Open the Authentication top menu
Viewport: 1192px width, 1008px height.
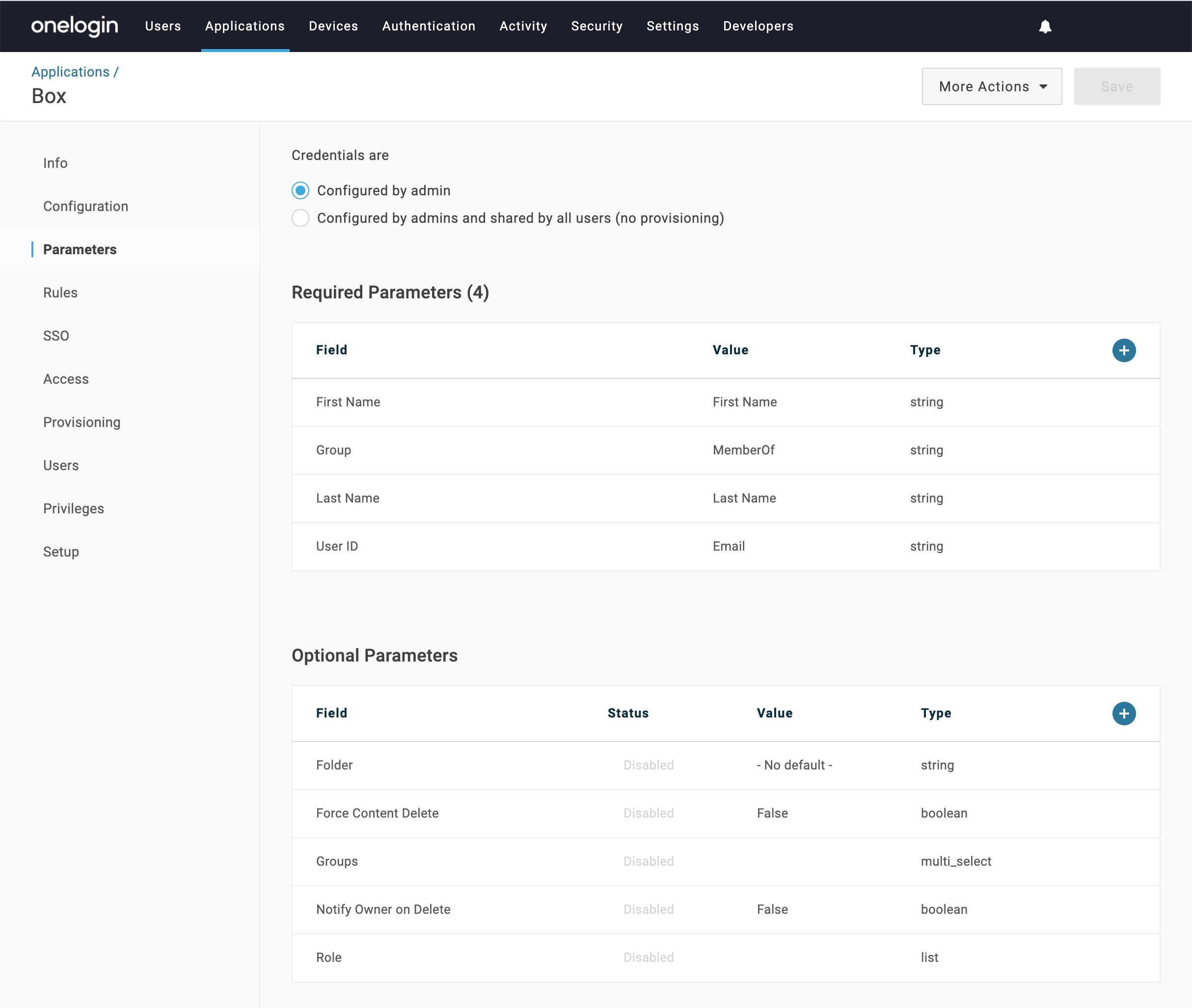(x=429, y=27)
